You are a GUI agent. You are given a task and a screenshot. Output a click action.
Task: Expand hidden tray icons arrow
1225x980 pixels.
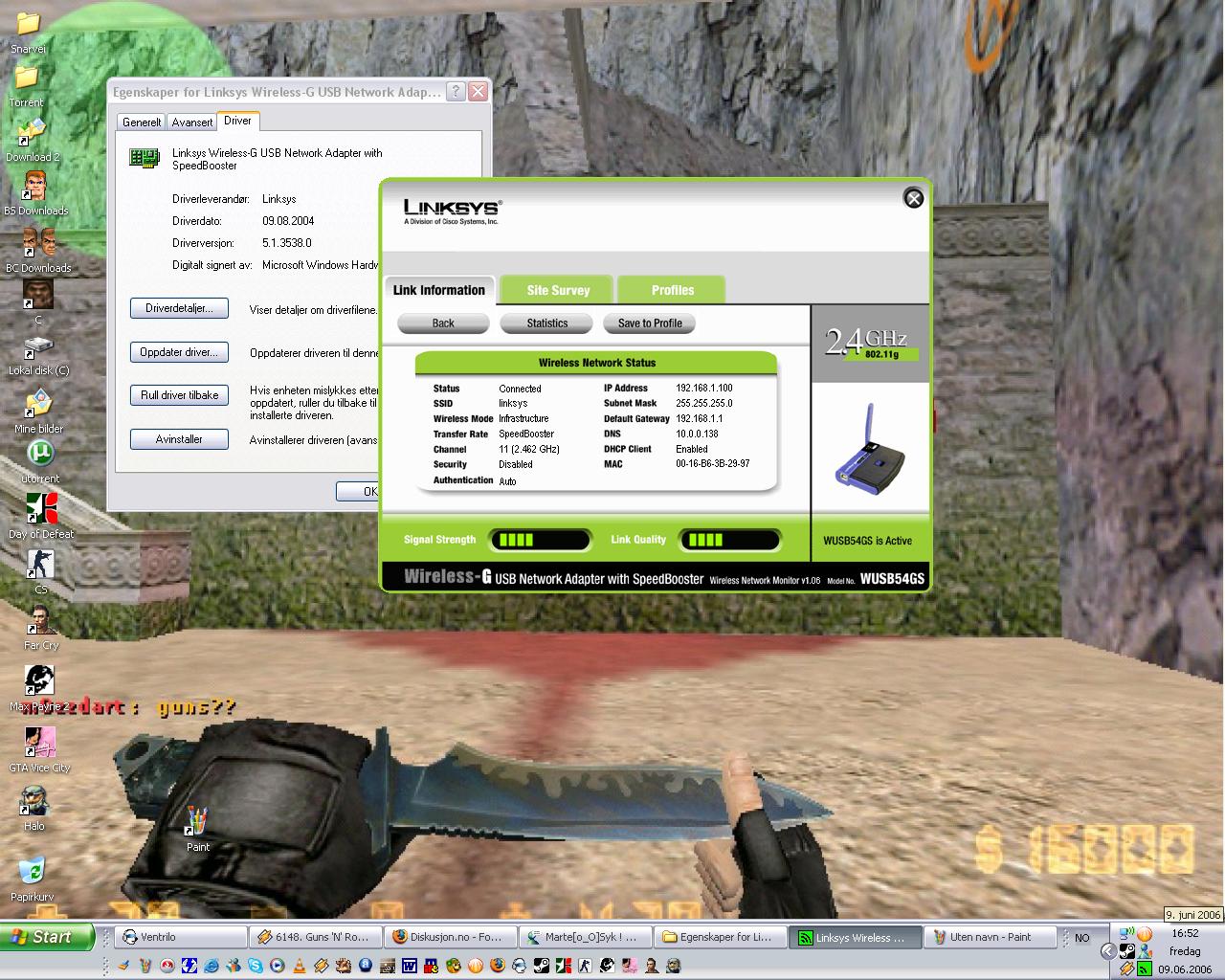[1108, 951]
